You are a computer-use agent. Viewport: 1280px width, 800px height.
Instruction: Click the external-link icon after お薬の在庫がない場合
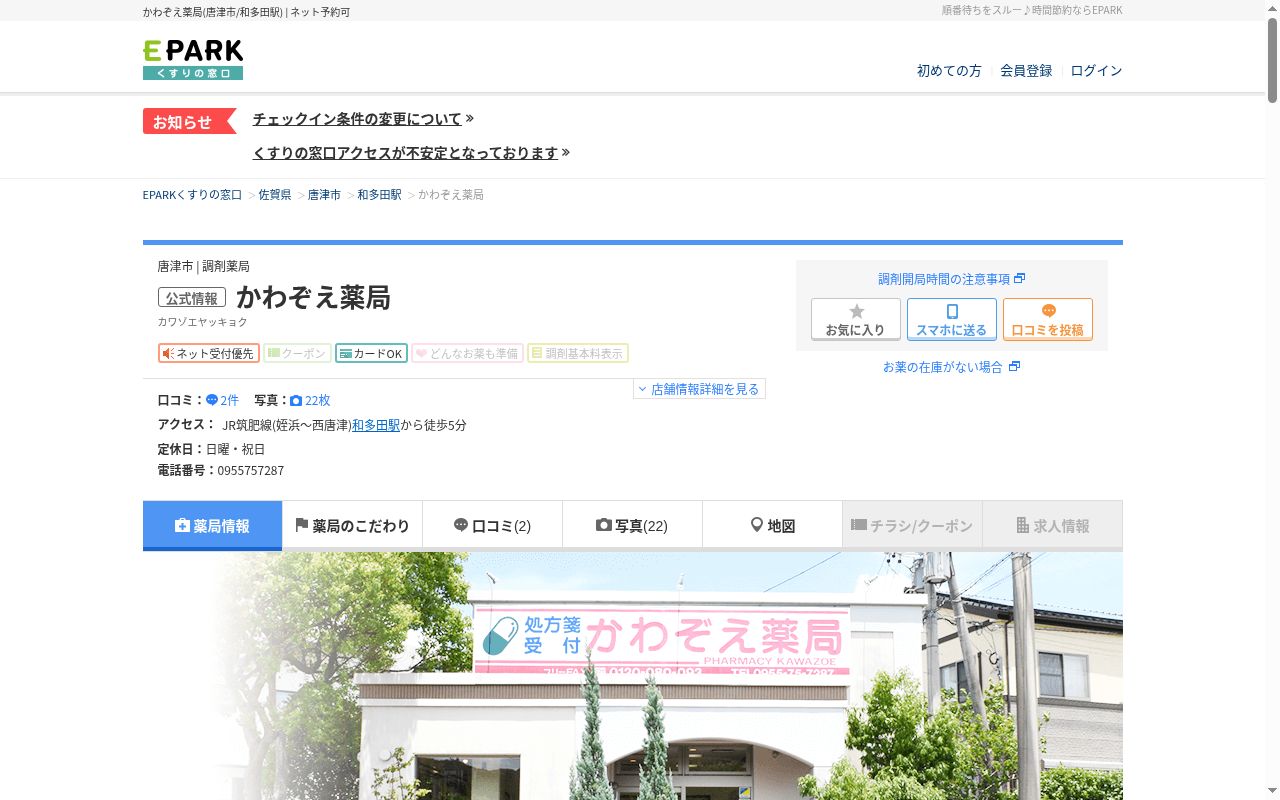(1014, 367)
